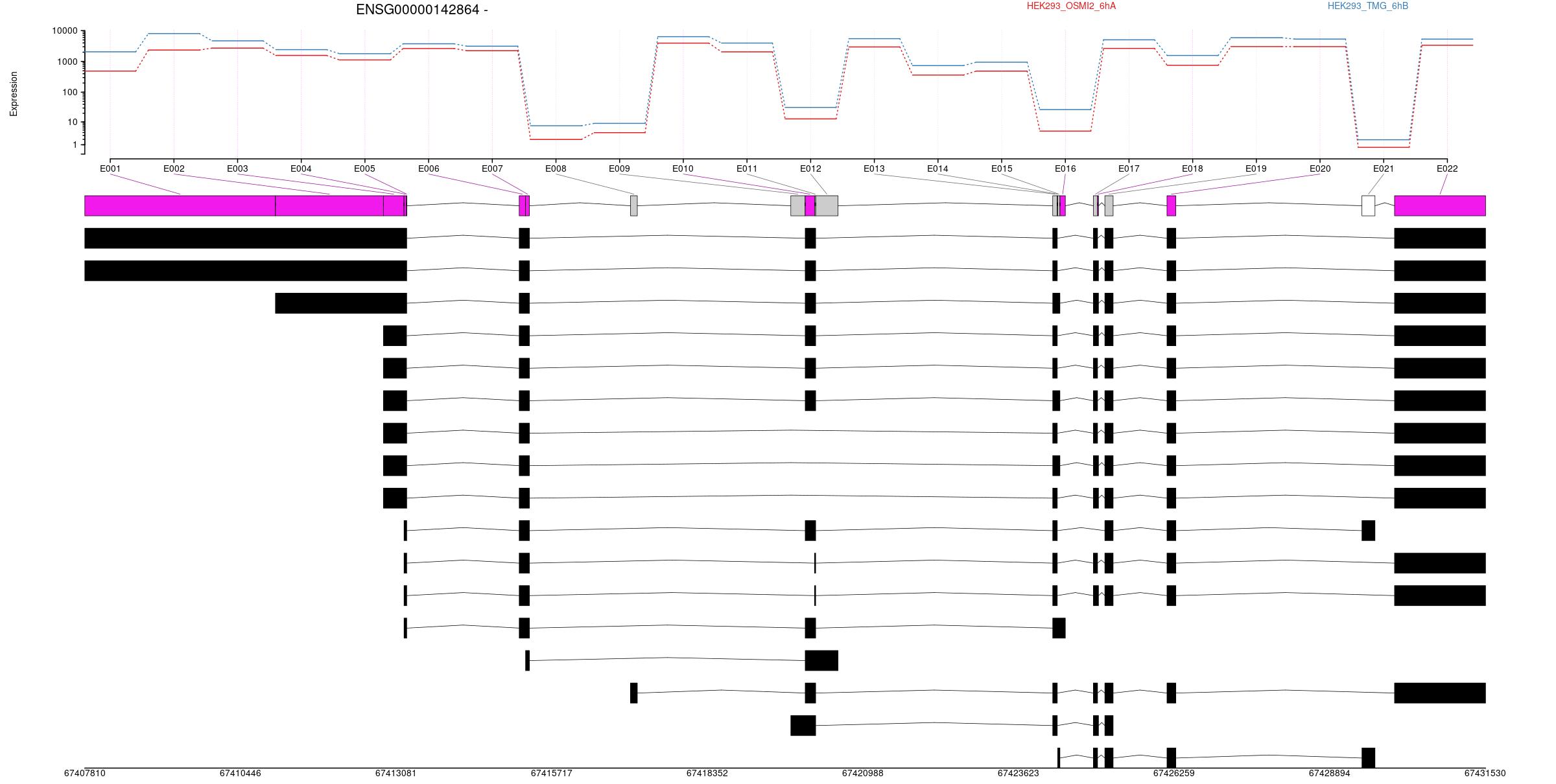Click exon label E021

(1384, 168)
